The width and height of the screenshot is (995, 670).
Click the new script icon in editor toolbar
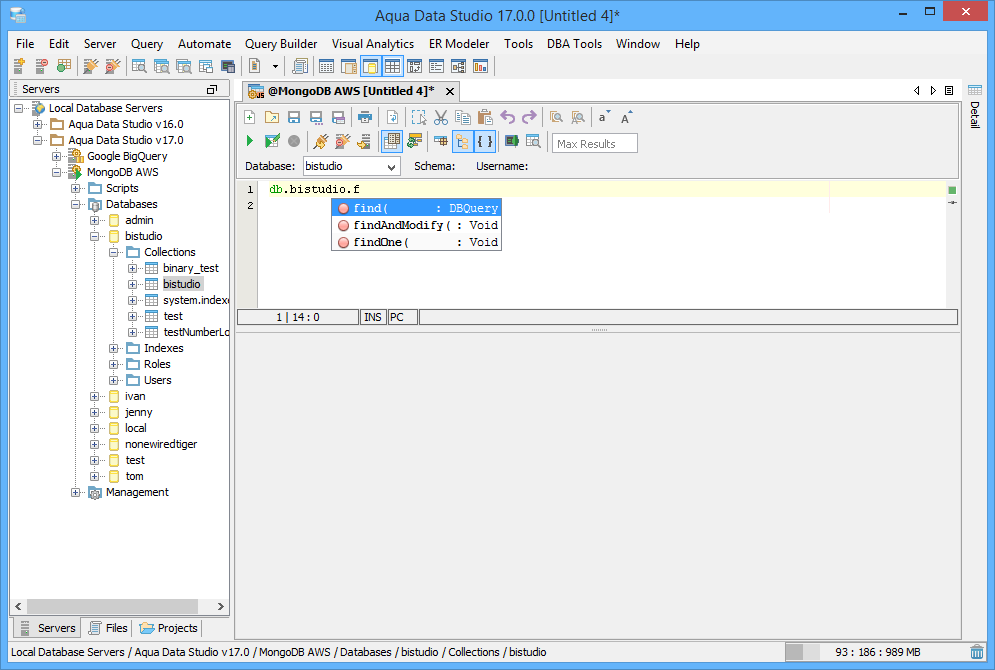coord(249,117)
